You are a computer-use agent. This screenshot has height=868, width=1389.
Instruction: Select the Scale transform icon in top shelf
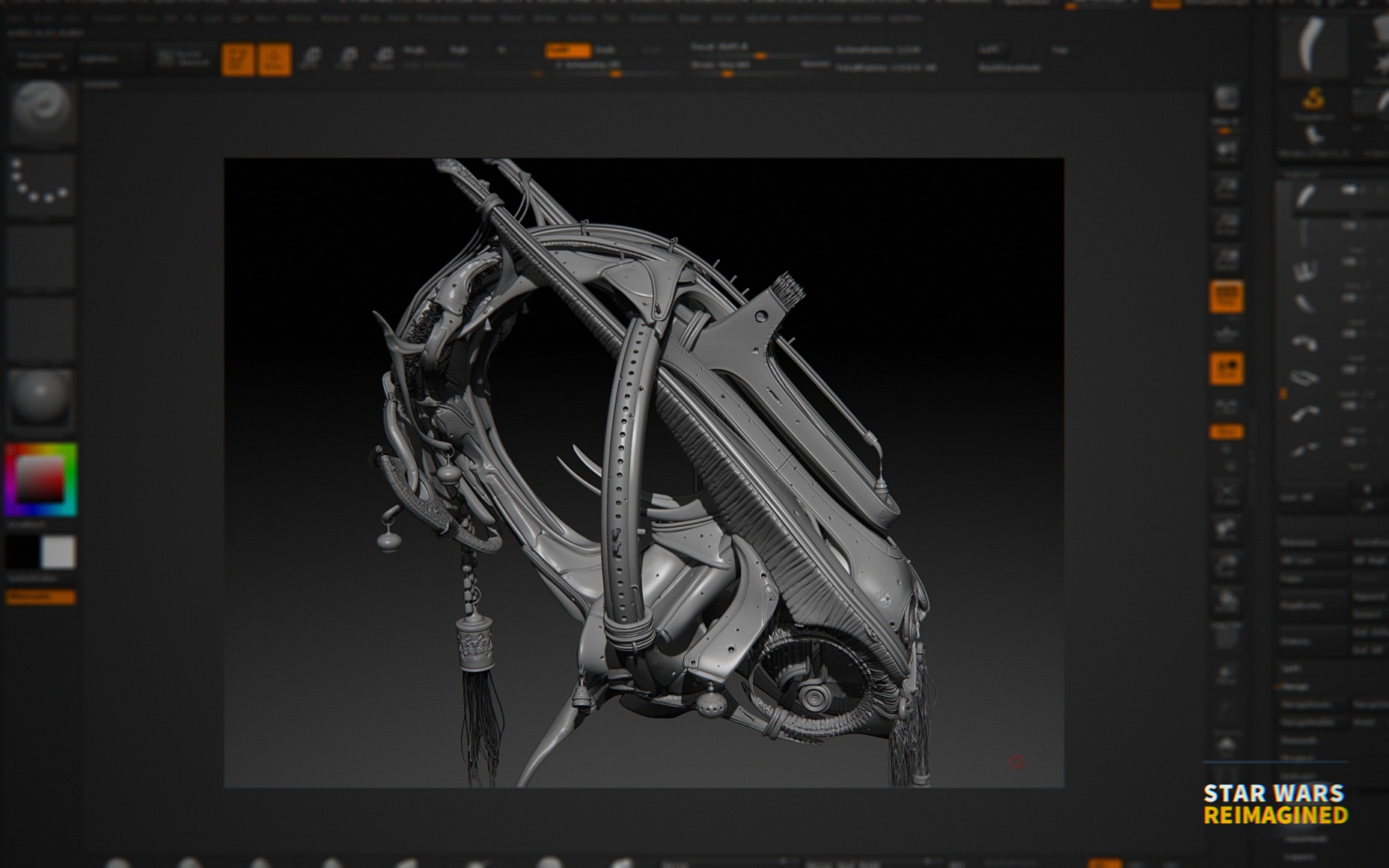347,58
